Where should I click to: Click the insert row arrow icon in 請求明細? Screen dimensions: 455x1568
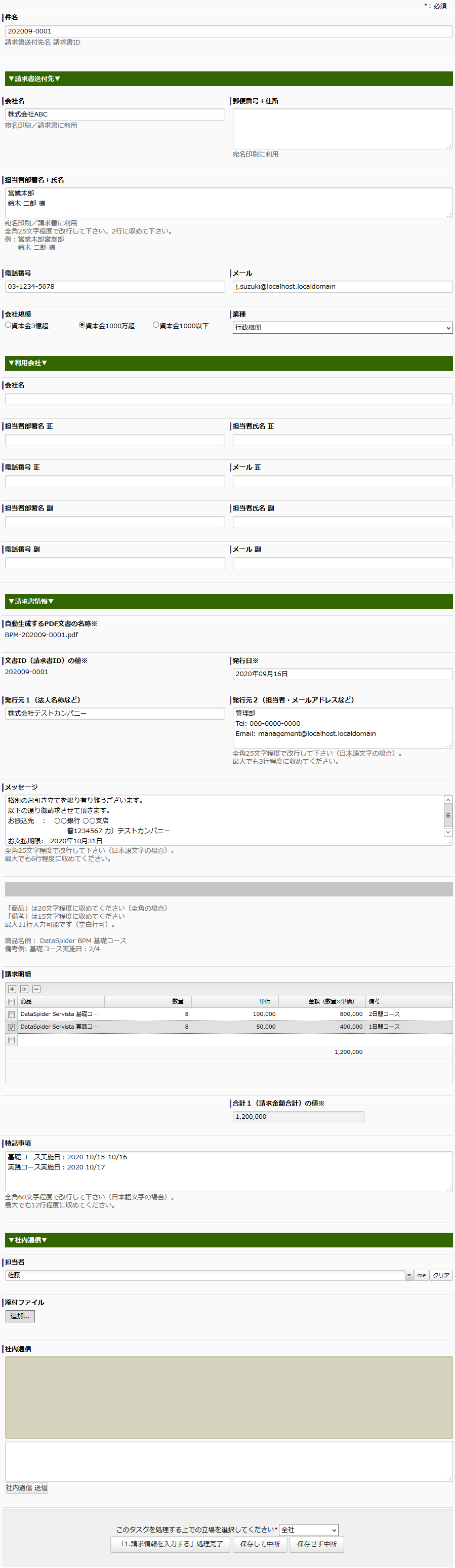click(x=24, y=989)
